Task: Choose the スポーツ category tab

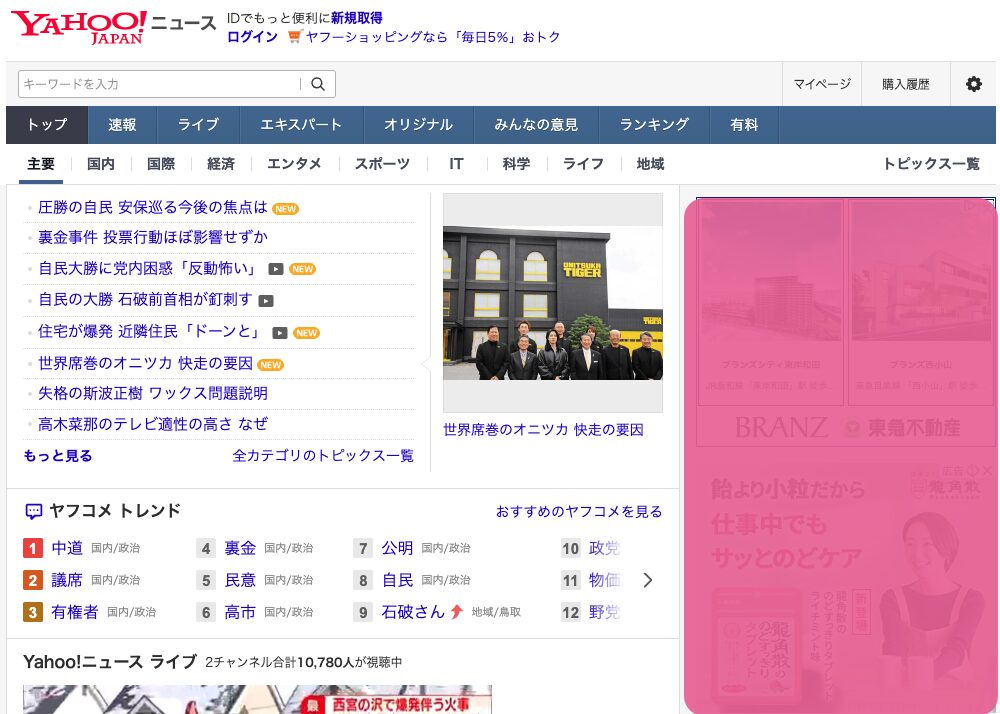Action: point(382,164)
